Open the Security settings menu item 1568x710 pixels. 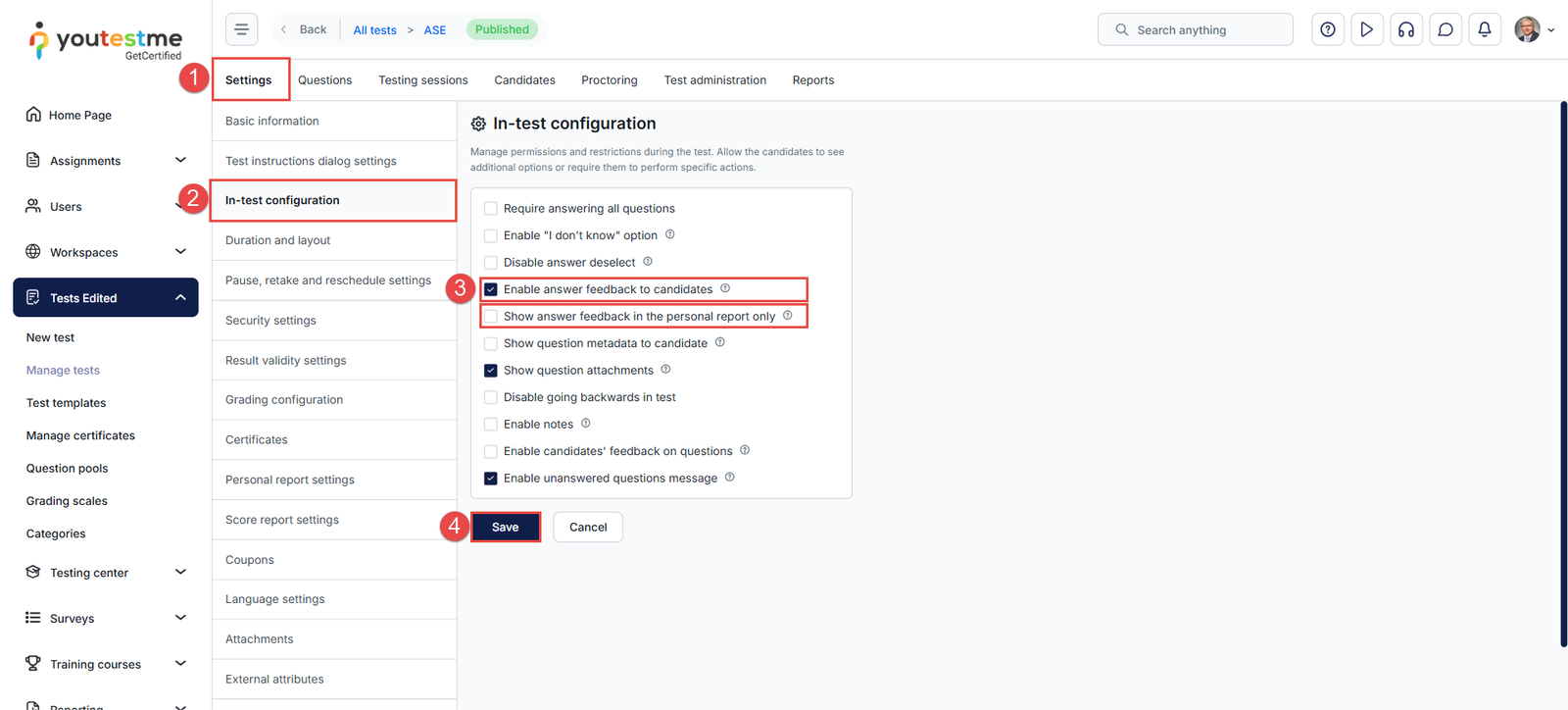[270, 321]
